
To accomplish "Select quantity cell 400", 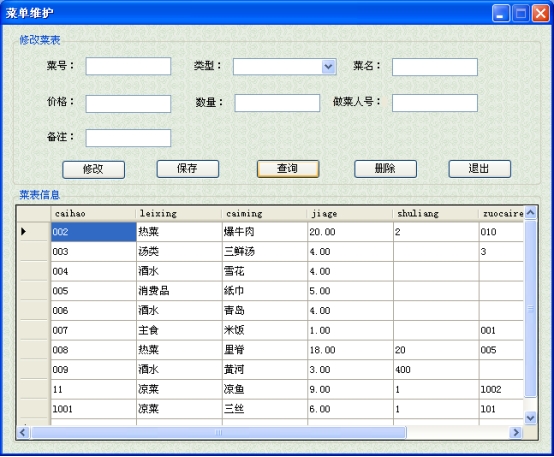I will point(436,370).
